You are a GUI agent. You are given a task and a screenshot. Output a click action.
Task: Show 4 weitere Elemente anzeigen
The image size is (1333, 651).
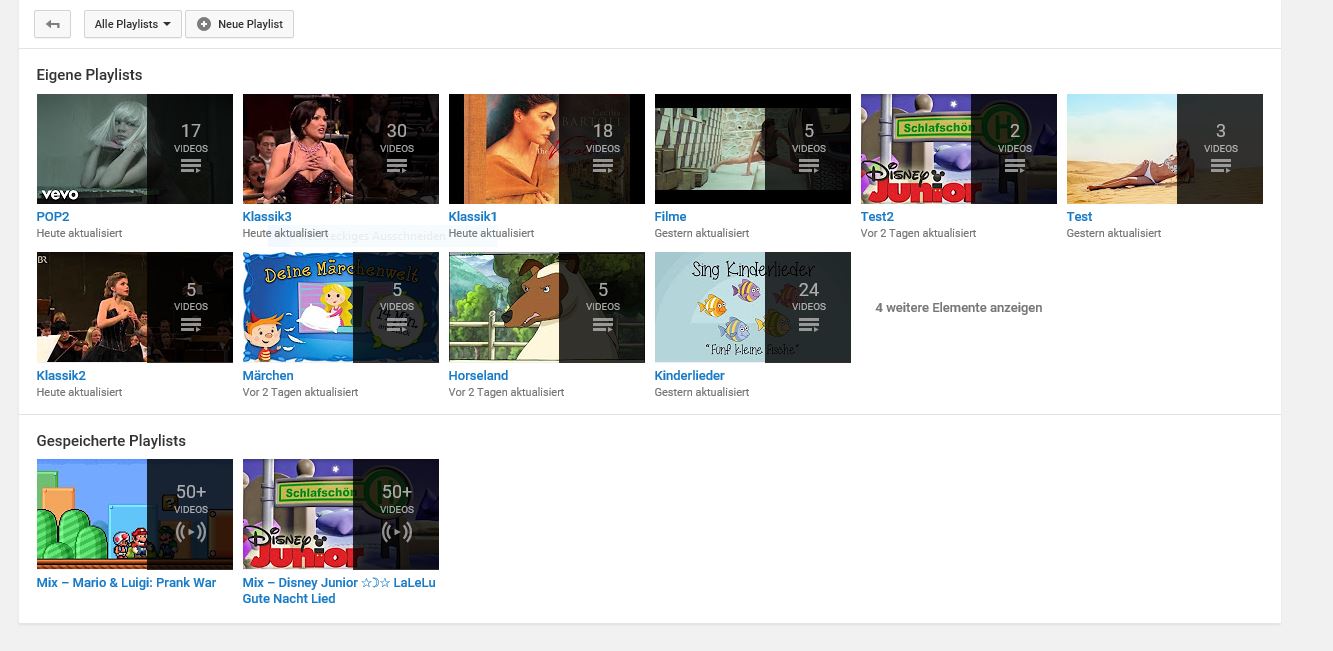(959, 308)
